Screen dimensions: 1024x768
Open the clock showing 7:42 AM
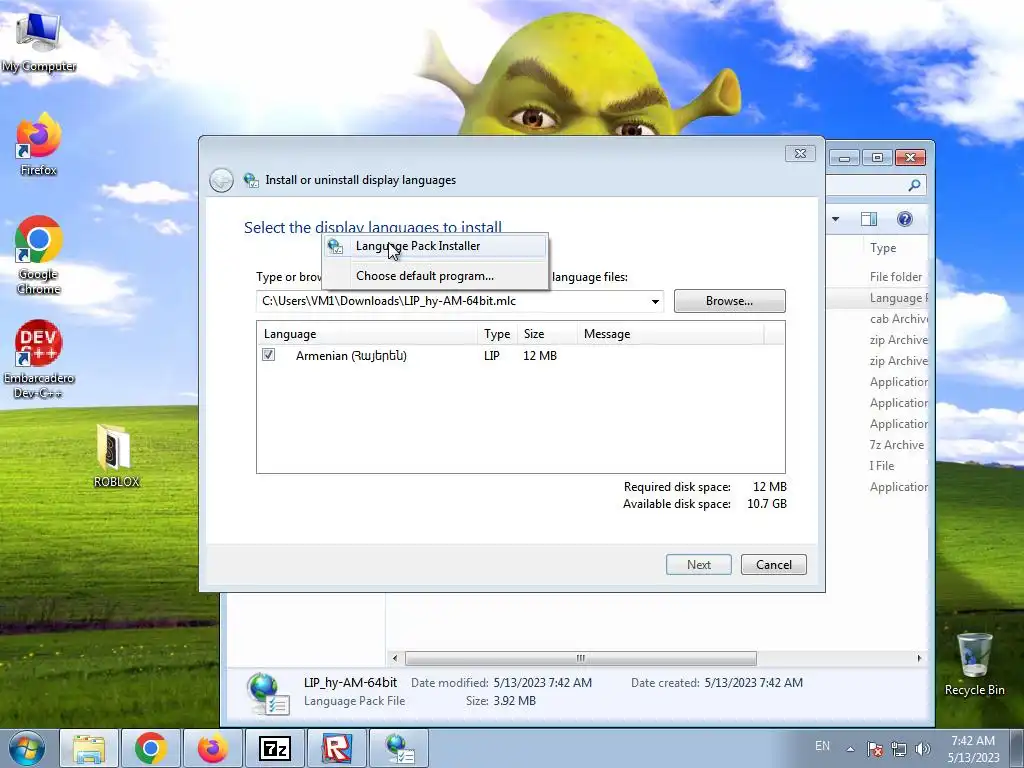(x=973, y=748)
